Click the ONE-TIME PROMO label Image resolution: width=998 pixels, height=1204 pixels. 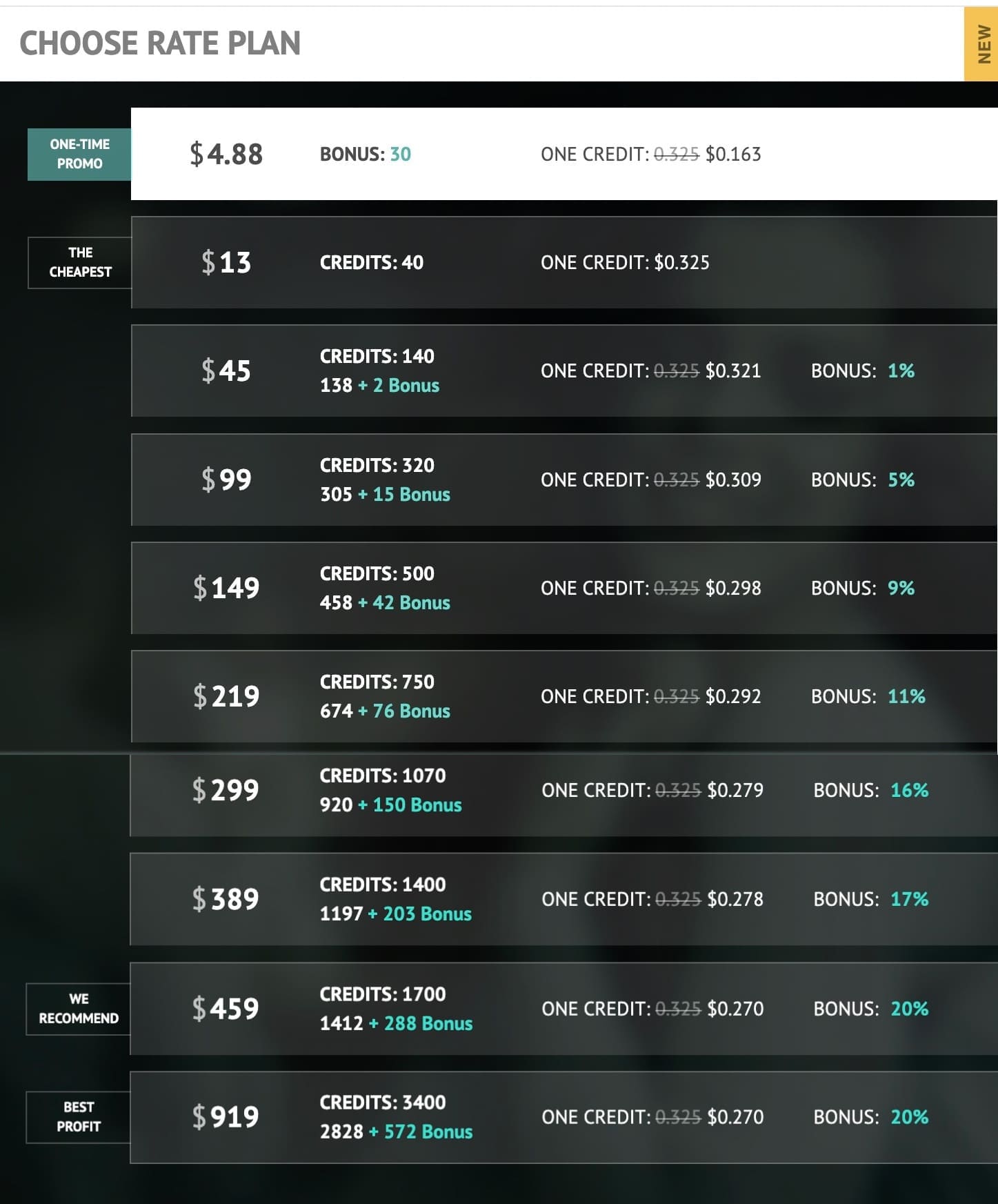(x=79, y=154)
